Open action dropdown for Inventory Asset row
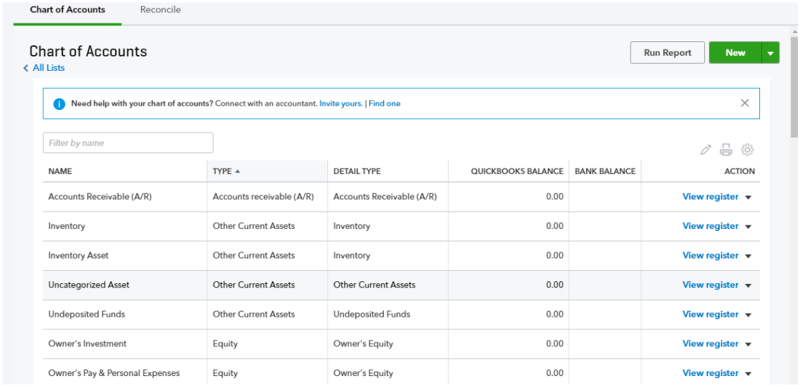 pyautogui.click(x=748, y=256)
